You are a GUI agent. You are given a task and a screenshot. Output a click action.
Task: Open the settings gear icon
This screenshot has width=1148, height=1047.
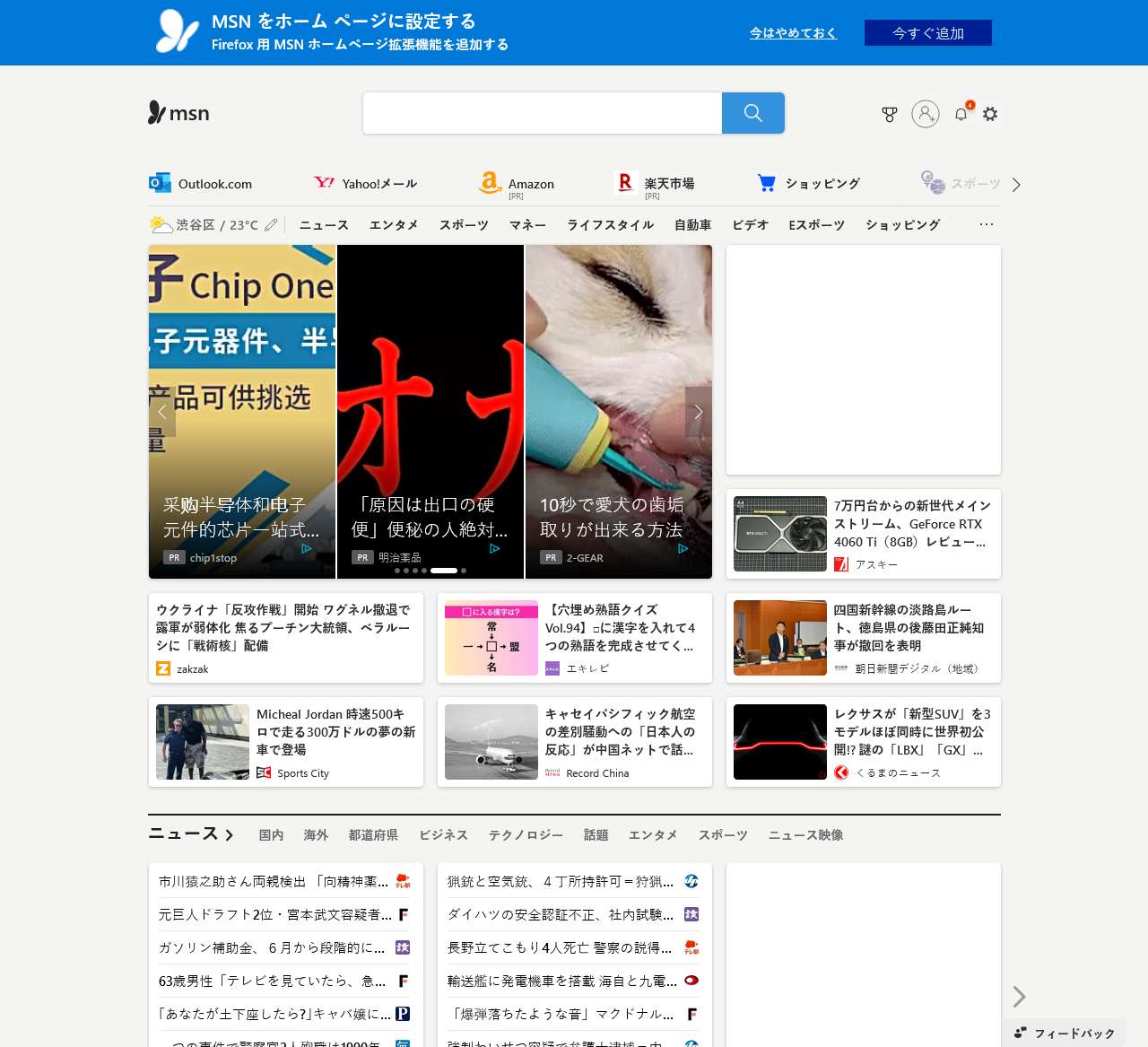click(x=990, y=114)
